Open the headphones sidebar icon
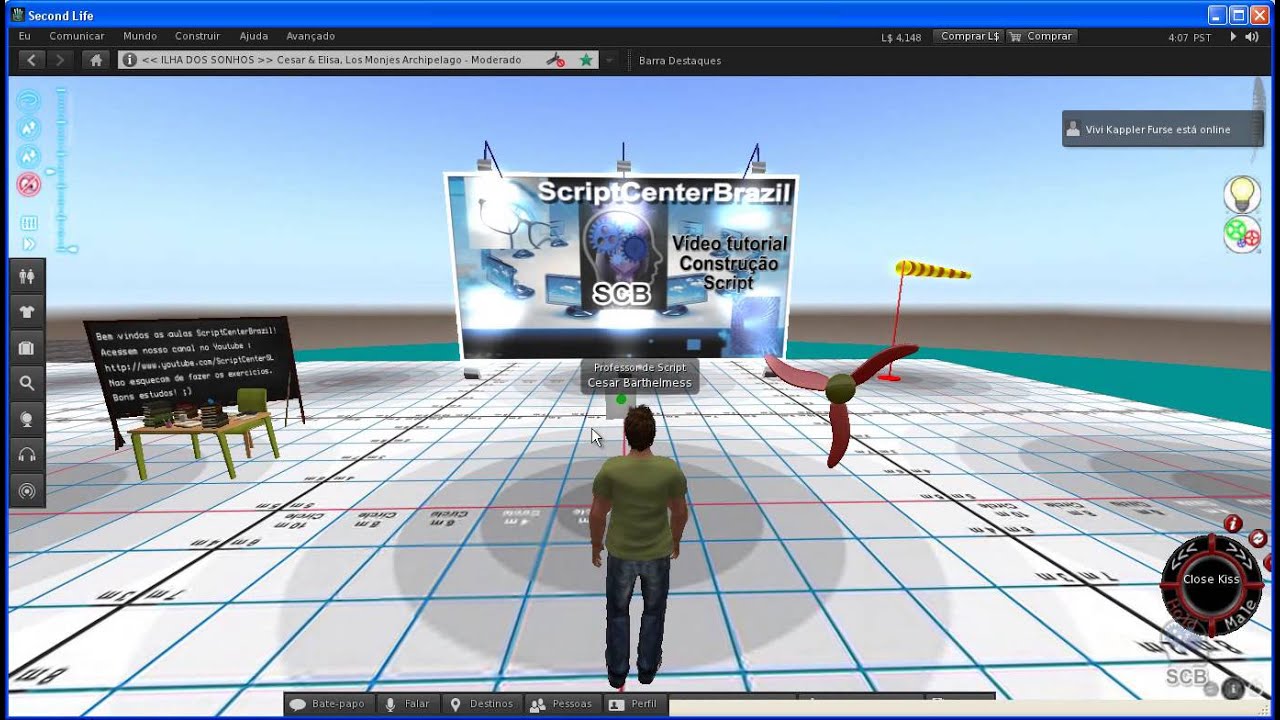 (27, 455)
